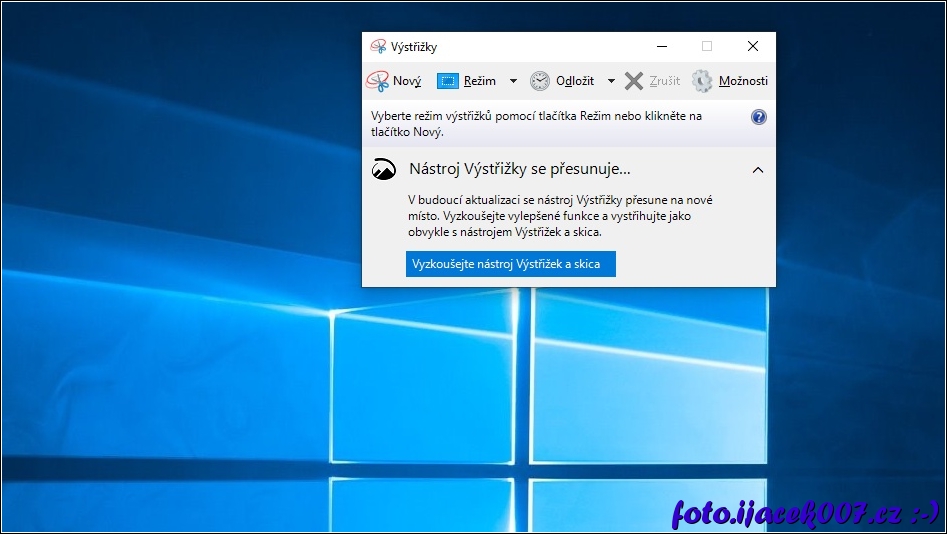Collapse the notice with the chevron arrow
This screenshot has height=534, width=947.
[x=758, y=170]
